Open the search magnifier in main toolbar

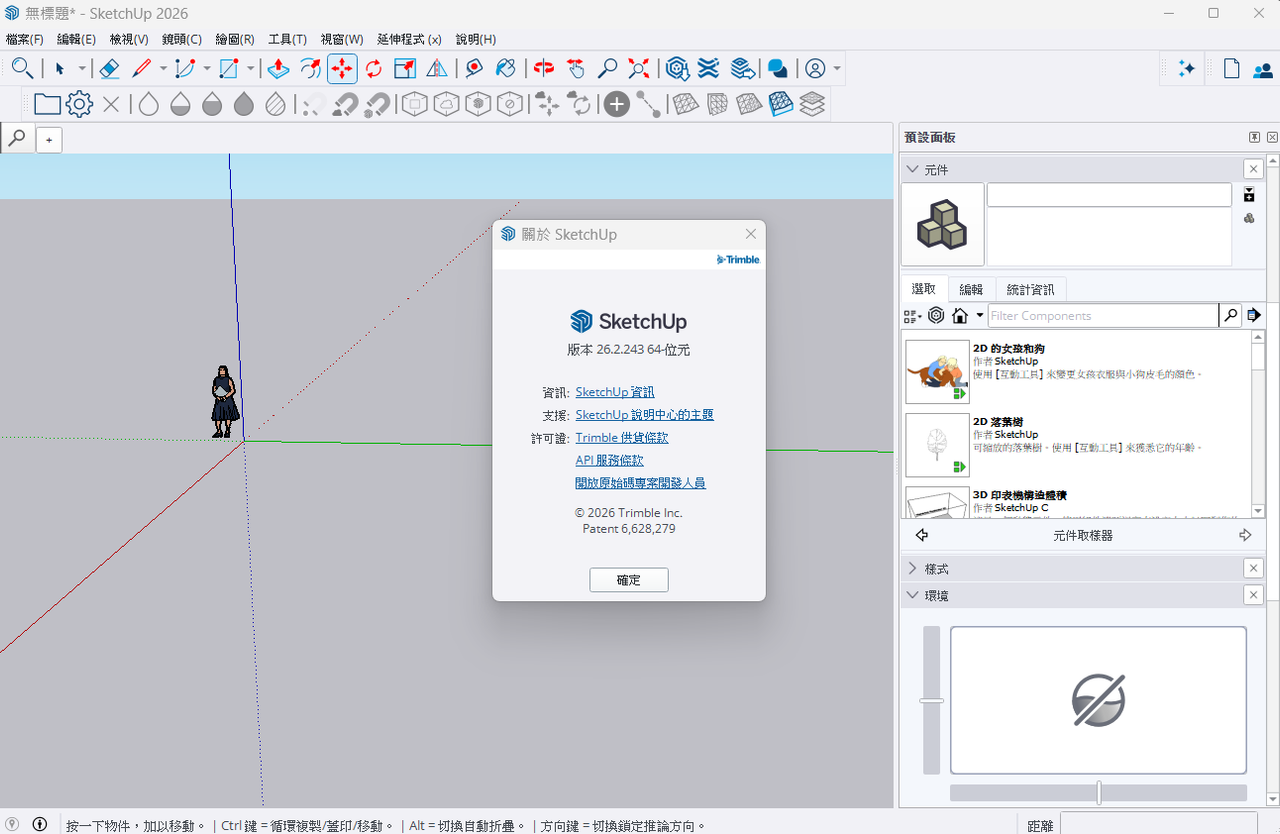(x=22, y=69)
